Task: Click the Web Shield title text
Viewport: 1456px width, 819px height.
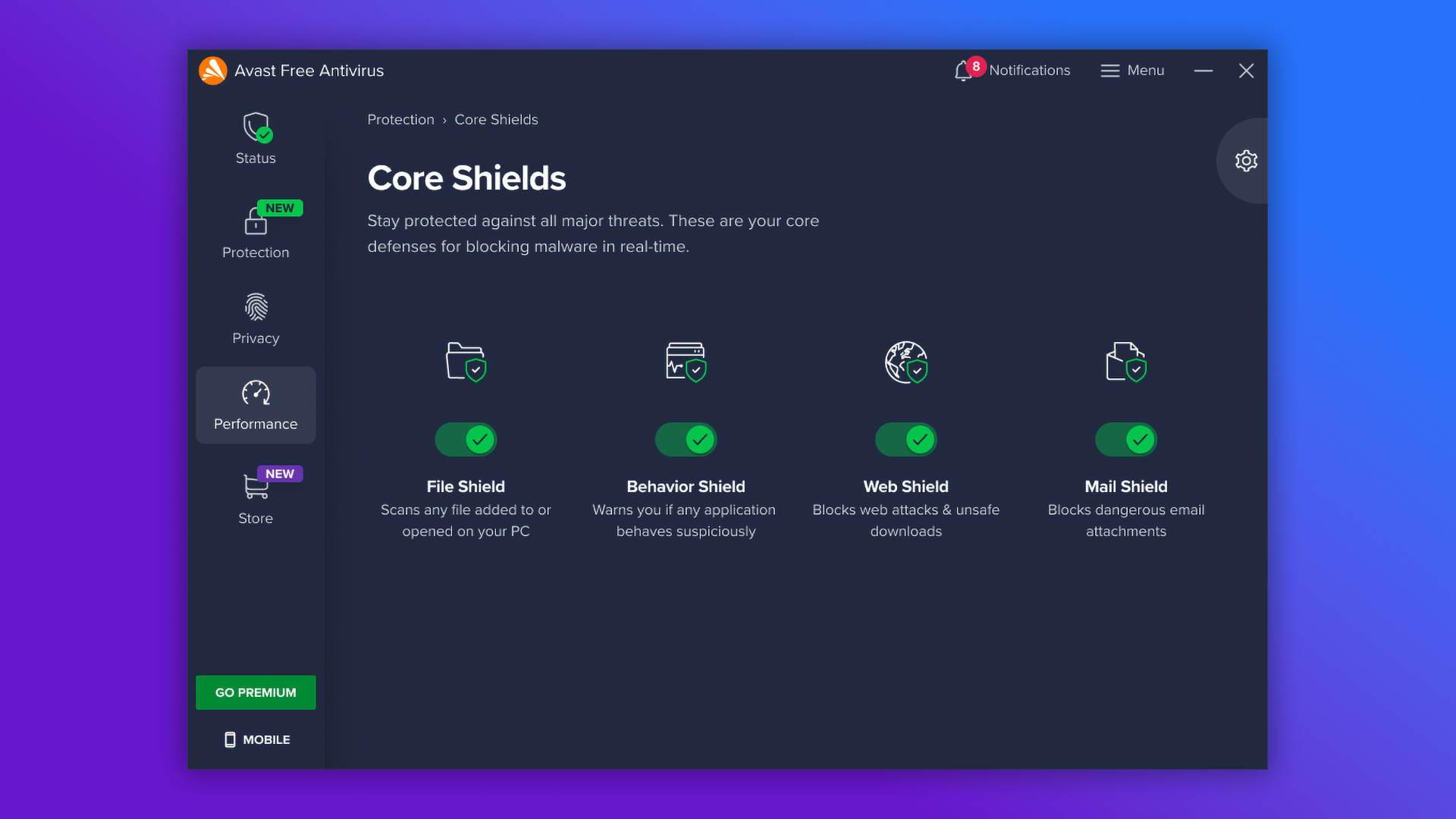Action: (906, 487)
